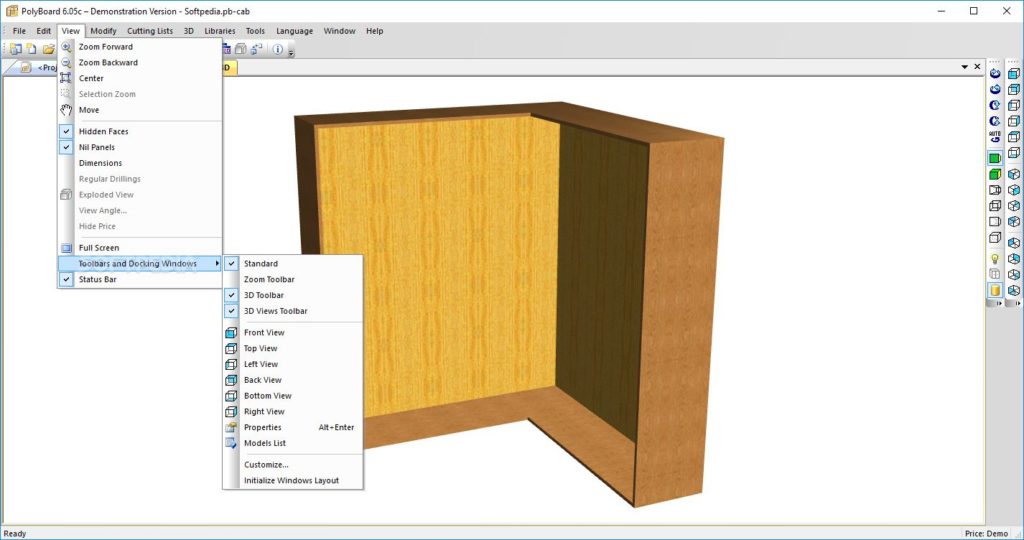Screen dimensions: 1024x540
Task: Uncheck the Standard toolbar
Action: (x=293, y=264)
